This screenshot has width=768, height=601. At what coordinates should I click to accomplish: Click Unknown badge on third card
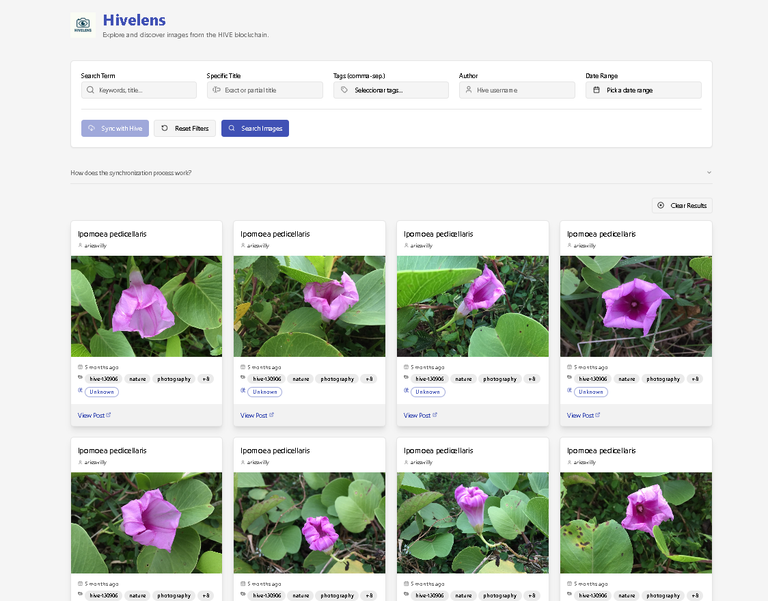[428, 392]
